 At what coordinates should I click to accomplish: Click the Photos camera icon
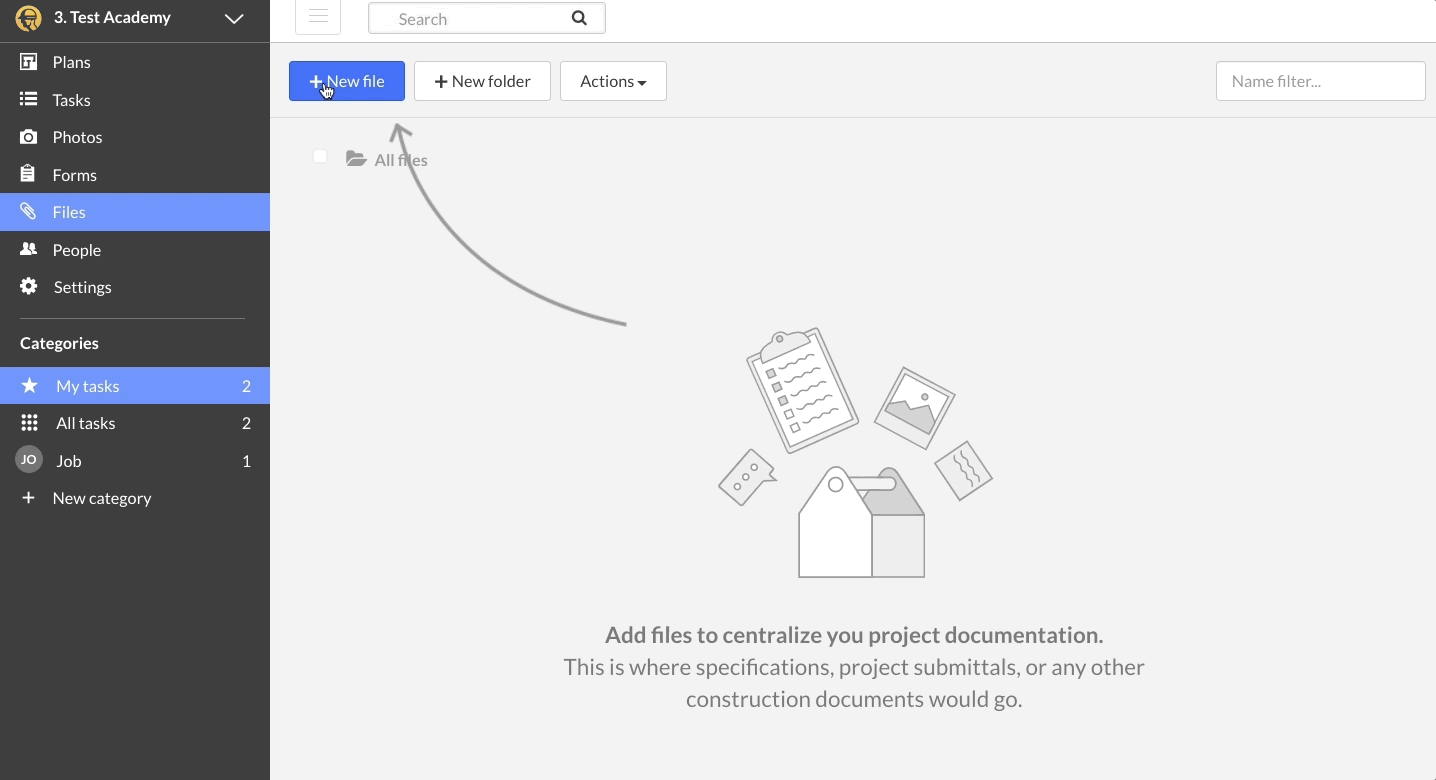coord(28,137)
